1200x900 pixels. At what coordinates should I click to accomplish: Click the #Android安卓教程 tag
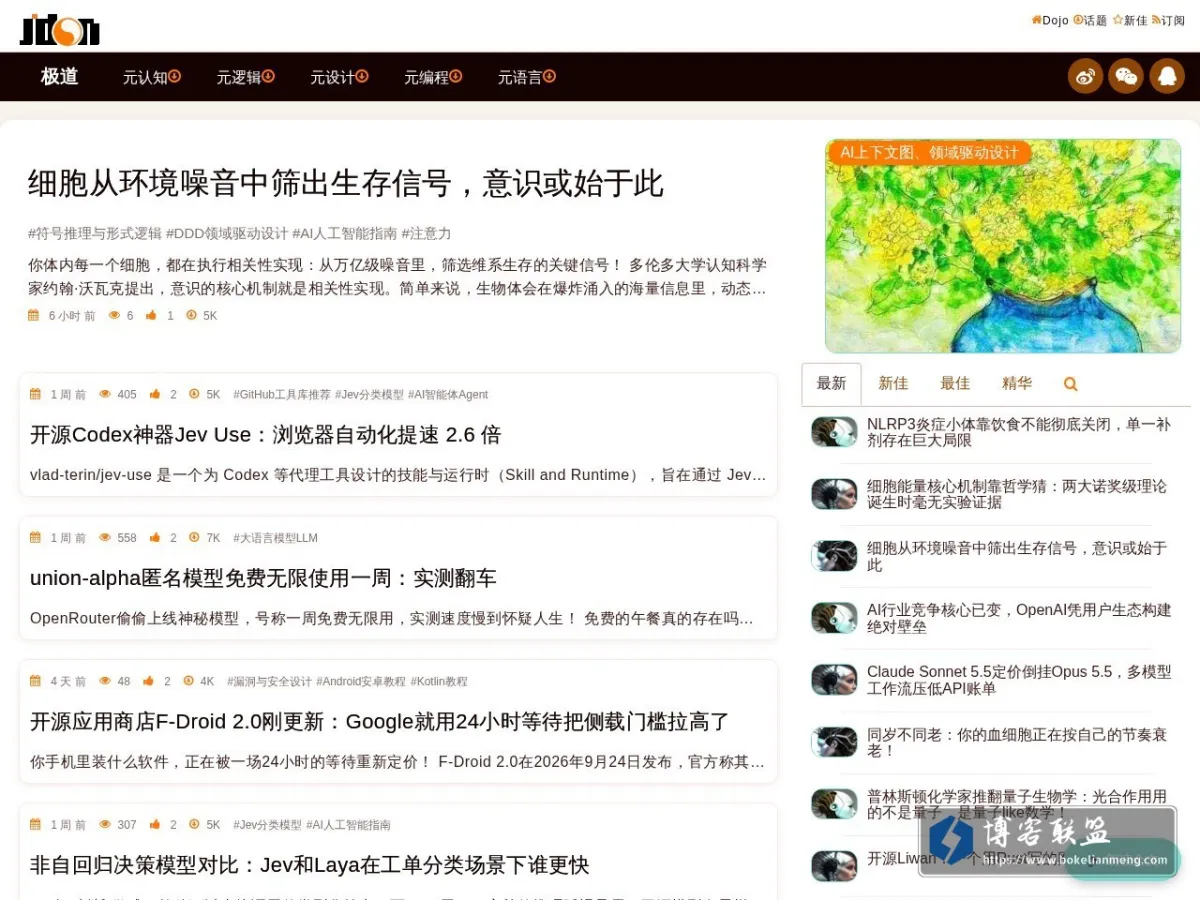tap(361, 681)
